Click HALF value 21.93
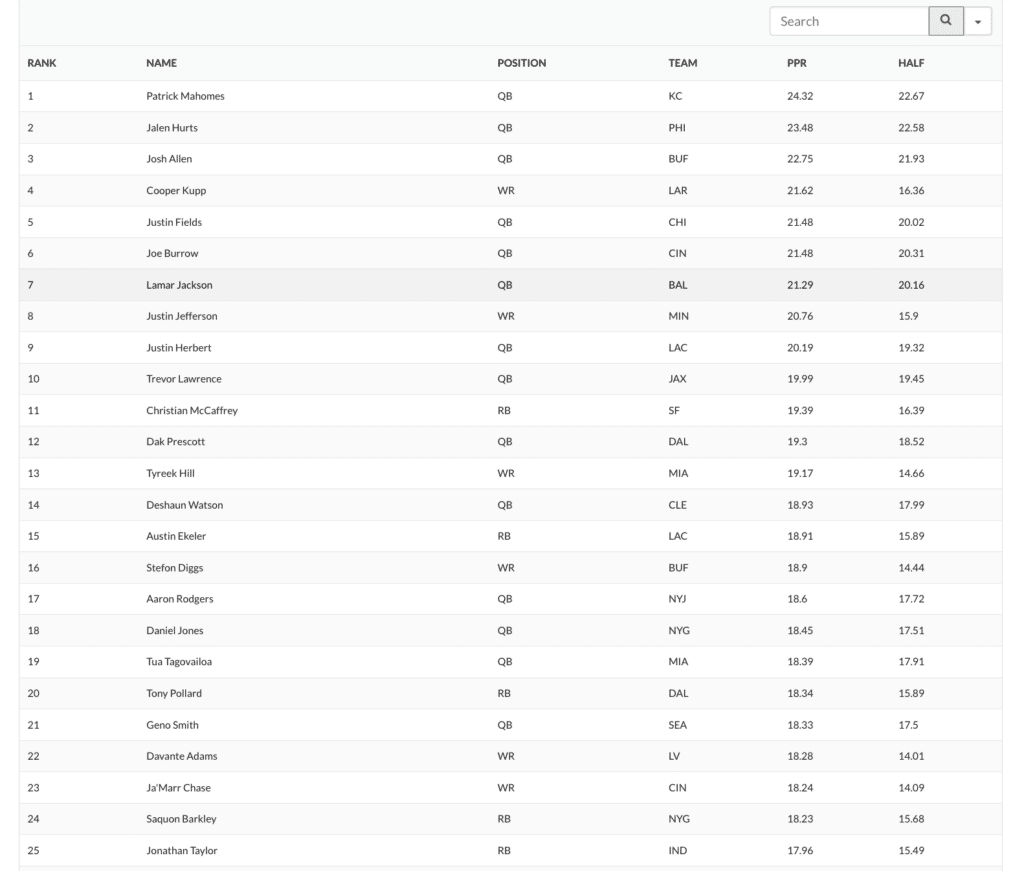1024x871 pixels. click(911, 159)
